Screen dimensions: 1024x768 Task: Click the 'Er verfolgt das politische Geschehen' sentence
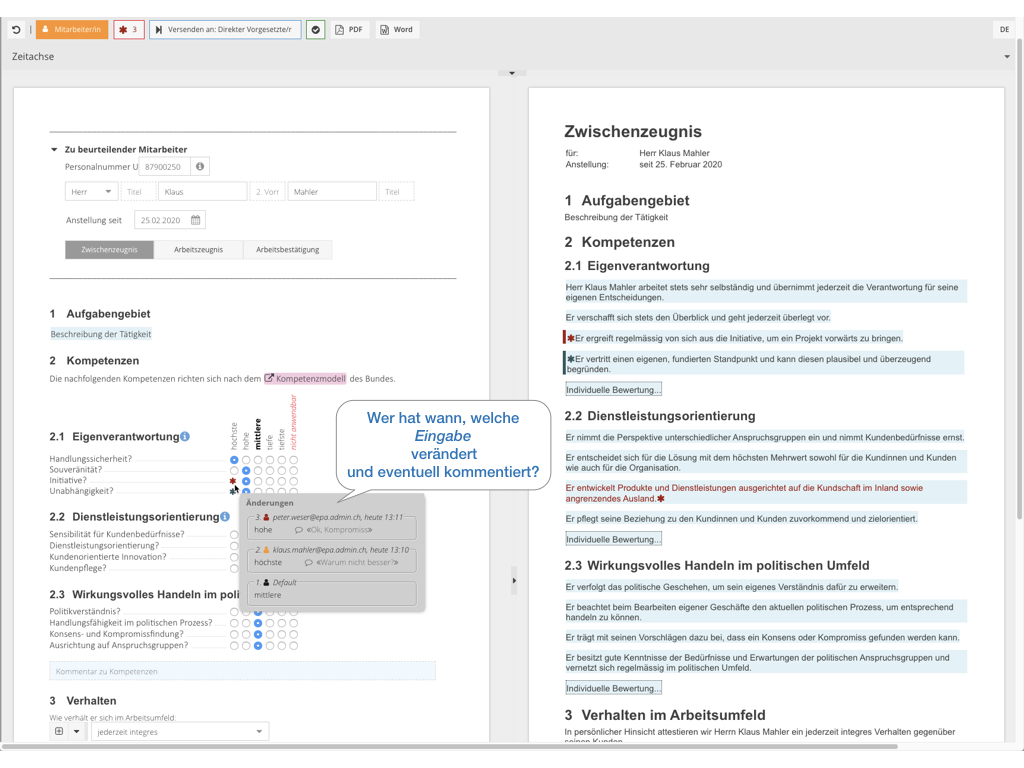(731, 587)
